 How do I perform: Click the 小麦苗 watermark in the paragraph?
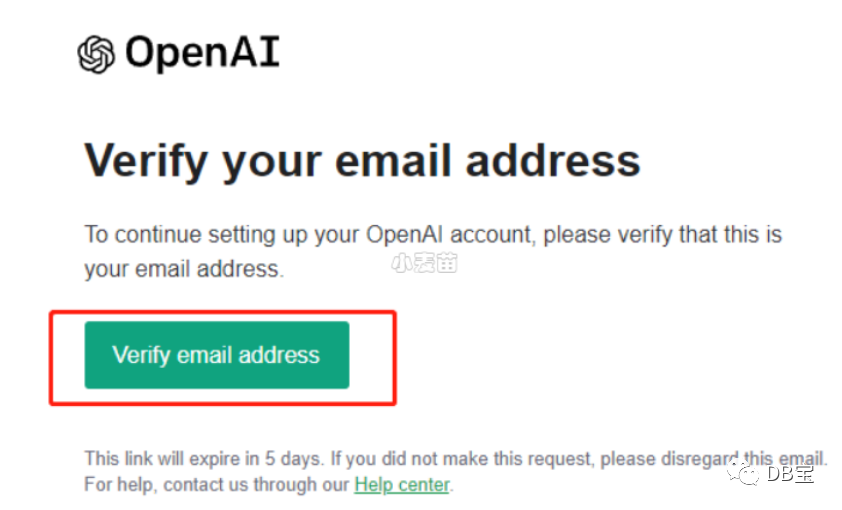pos(424,263)
